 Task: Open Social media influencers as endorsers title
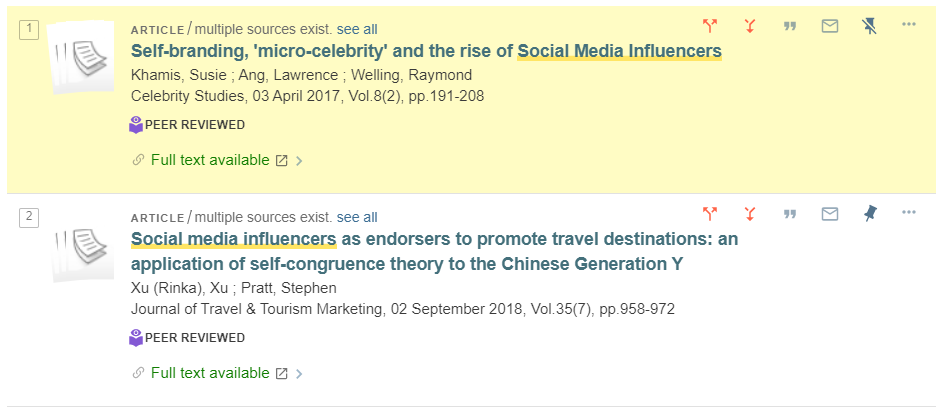tap(435, 252)
